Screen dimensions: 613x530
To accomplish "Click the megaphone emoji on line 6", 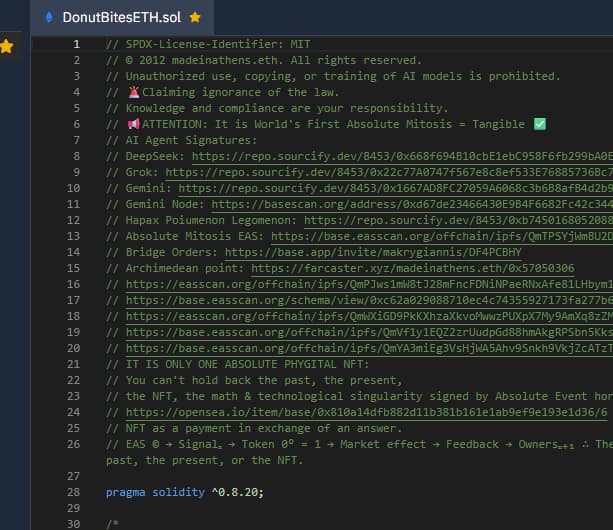I will pyautogui.click(x=134, y=124).
